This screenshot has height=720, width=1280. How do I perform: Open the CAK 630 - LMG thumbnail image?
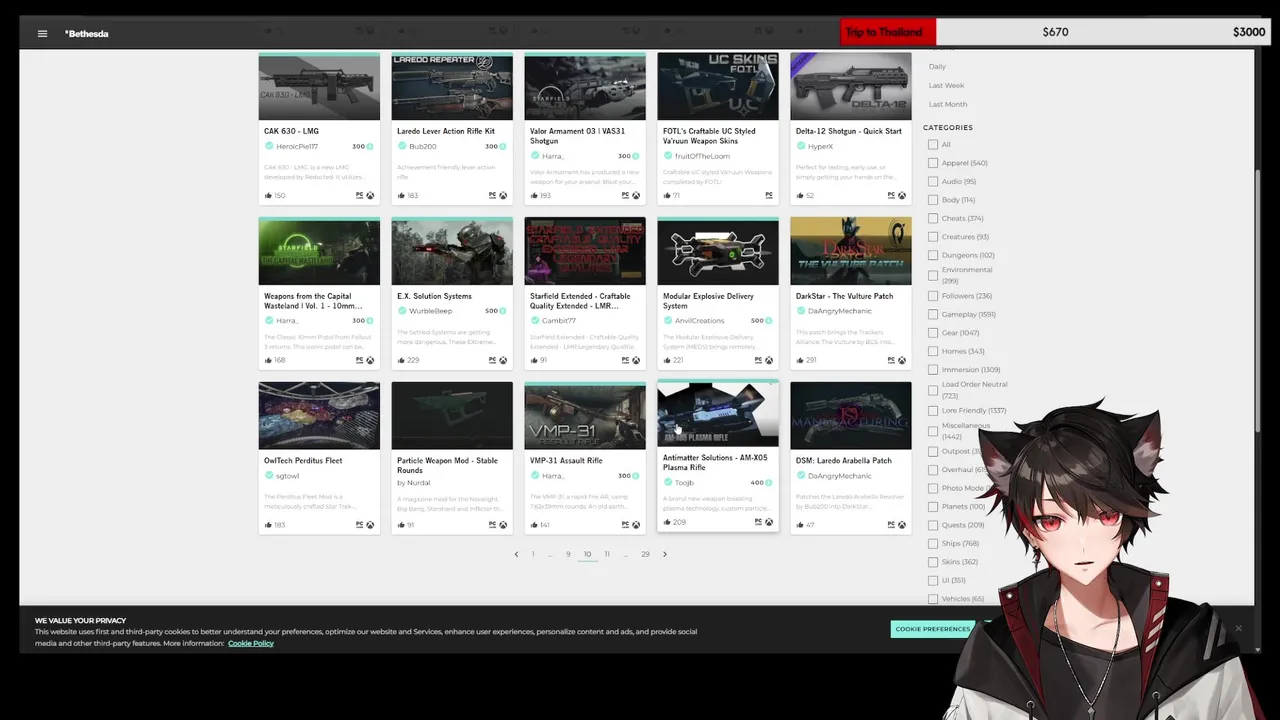(319, 87)
